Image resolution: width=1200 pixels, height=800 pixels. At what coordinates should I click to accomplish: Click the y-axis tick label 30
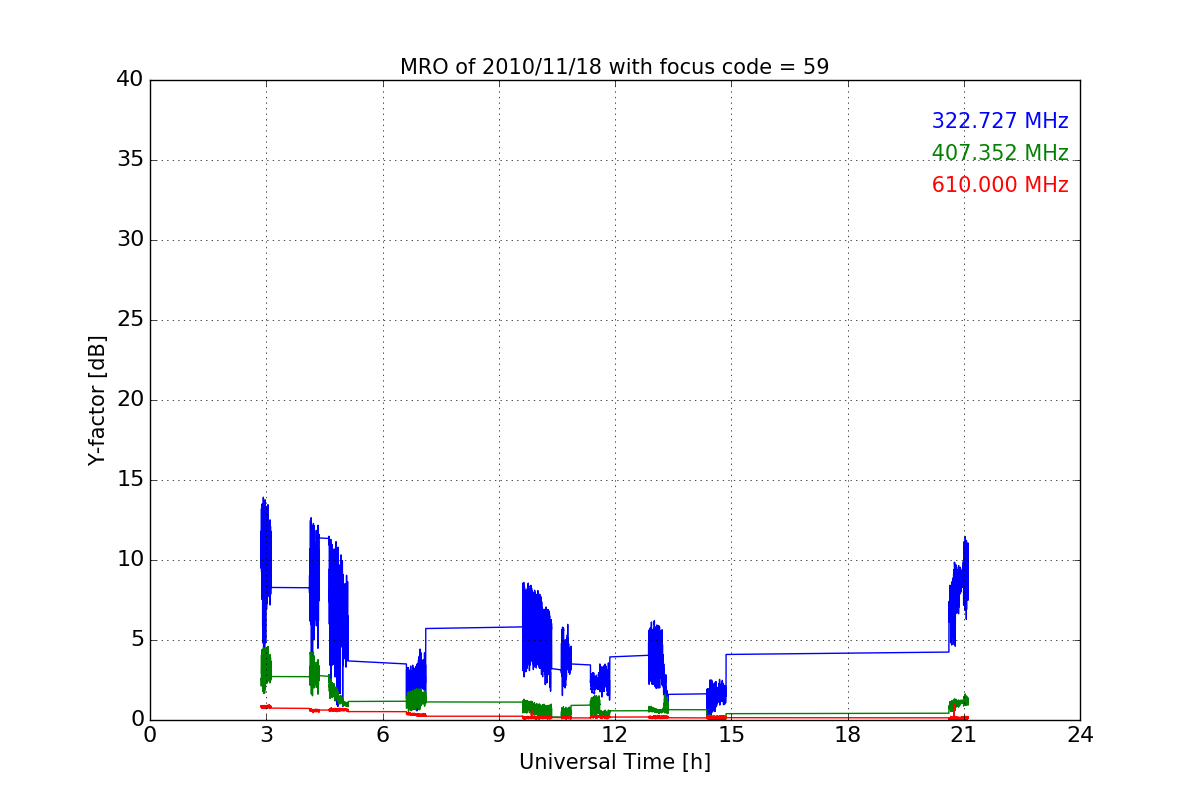tap(130, 240)
